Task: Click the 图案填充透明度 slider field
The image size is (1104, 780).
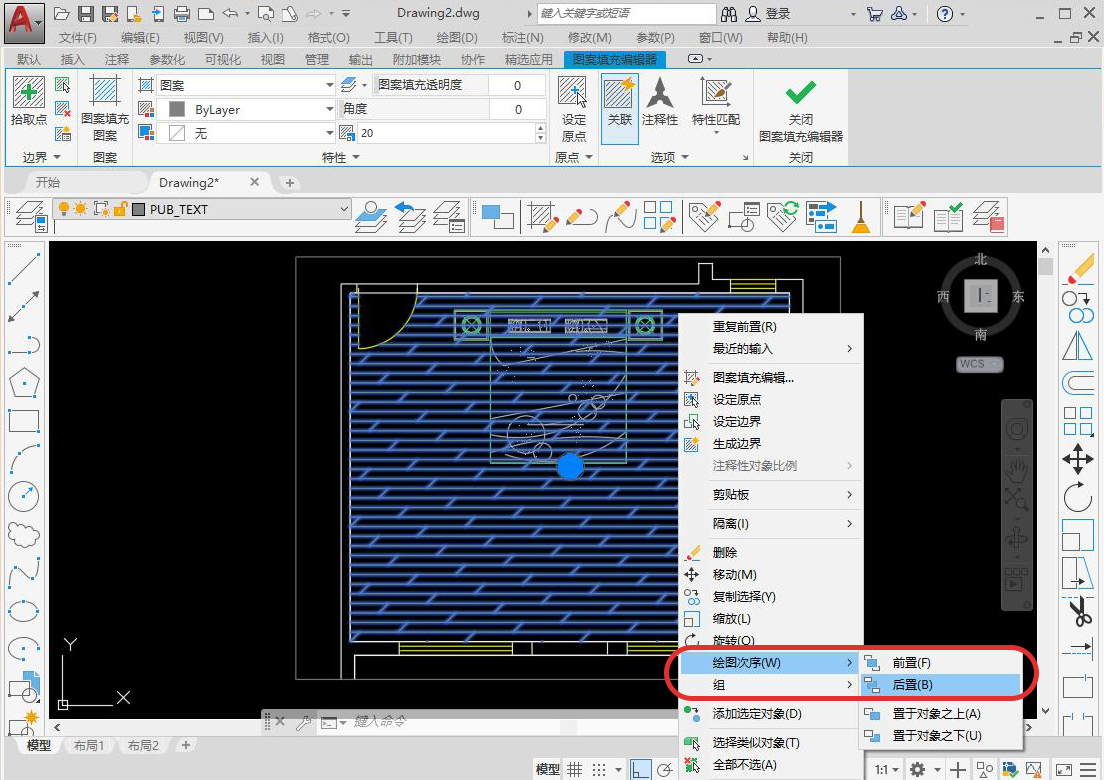Action: click(x=458, y=85)
